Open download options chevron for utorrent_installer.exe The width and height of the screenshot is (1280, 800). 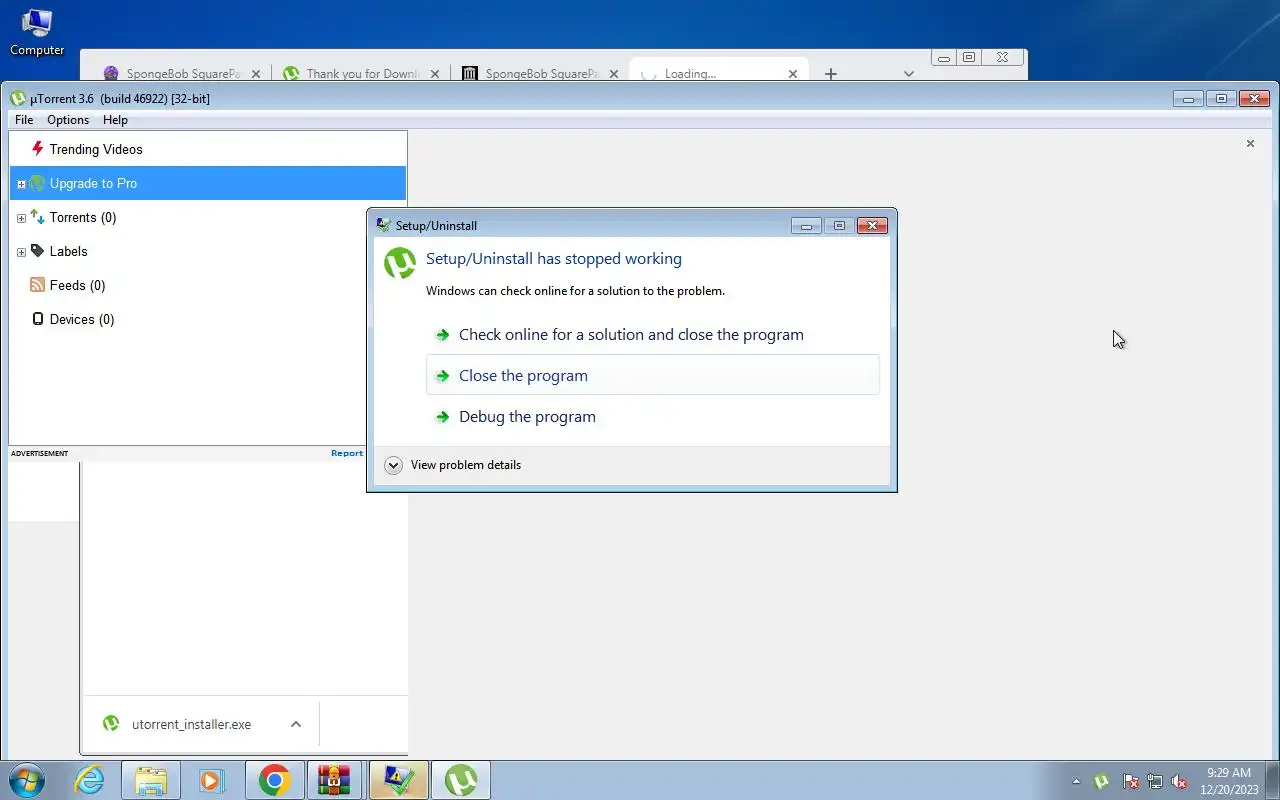click(296, 724)
